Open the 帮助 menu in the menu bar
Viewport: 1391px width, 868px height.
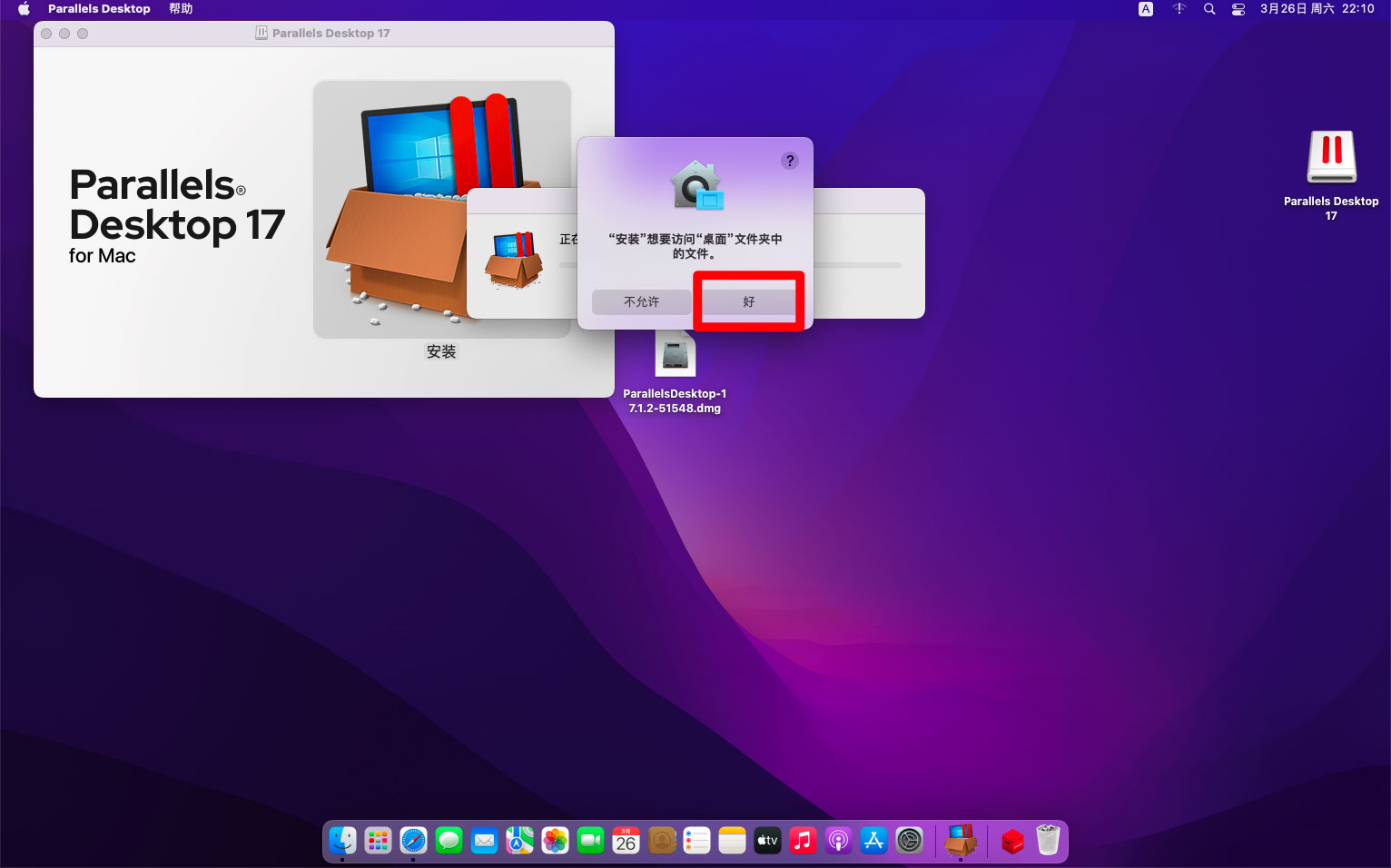tap(181, 9)
